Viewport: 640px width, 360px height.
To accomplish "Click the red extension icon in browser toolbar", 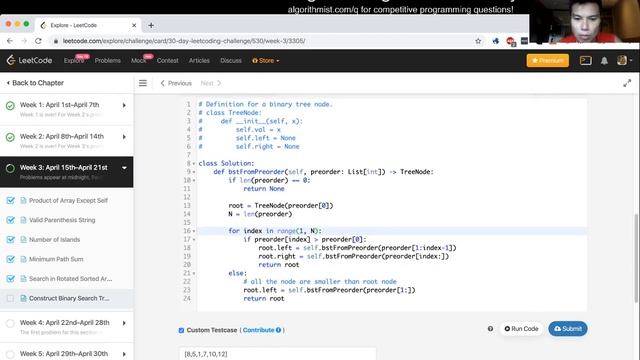I will tap(510, 41).
